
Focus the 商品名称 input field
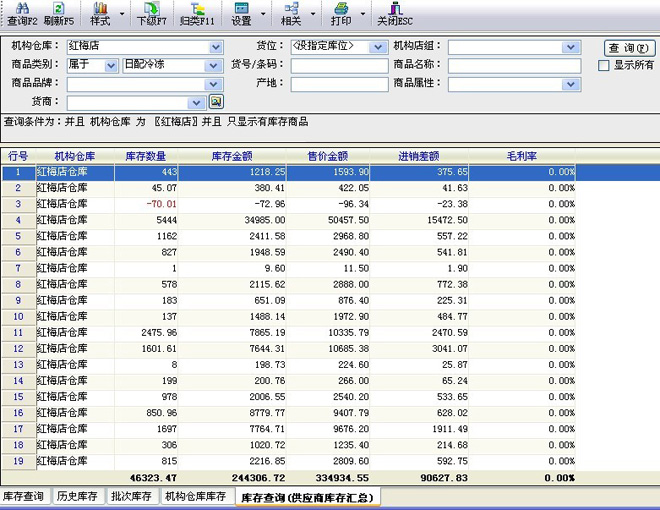[x=514, y=66]
